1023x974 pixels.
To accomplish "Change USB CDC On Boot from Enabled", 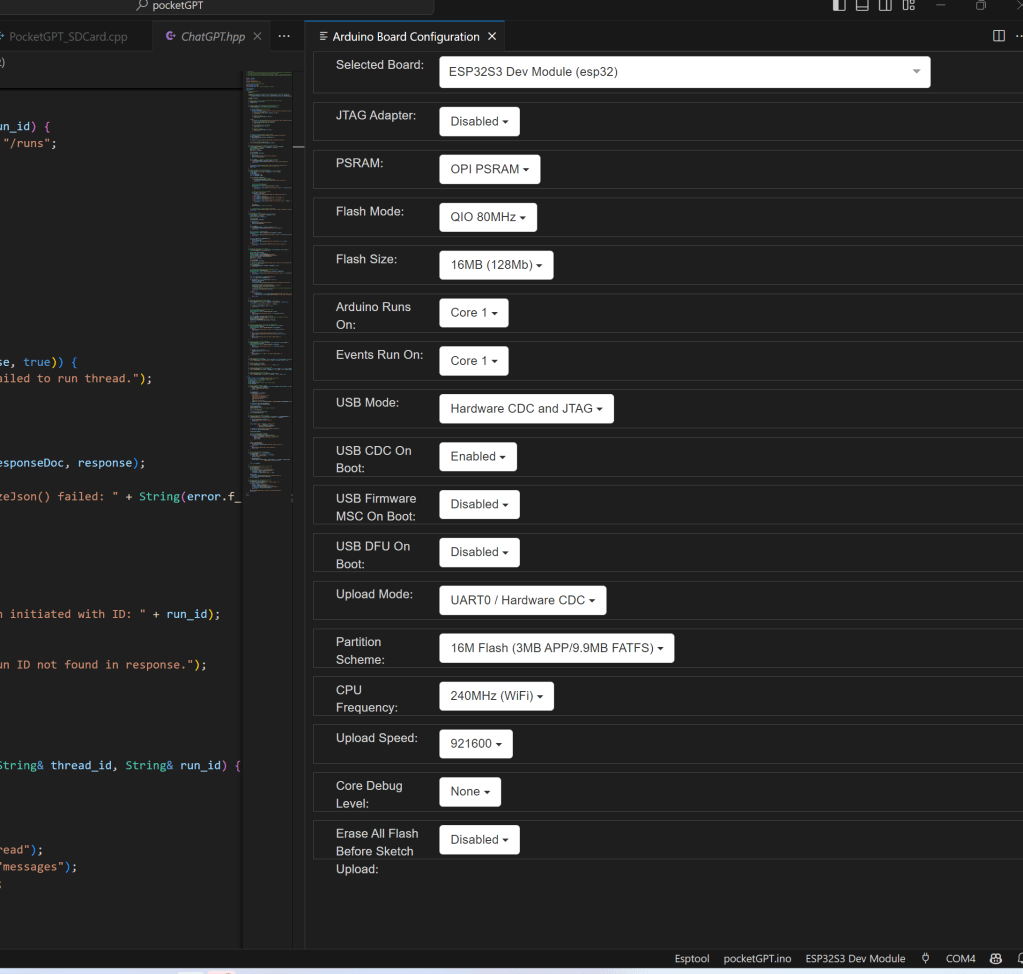I will [477, 457].
